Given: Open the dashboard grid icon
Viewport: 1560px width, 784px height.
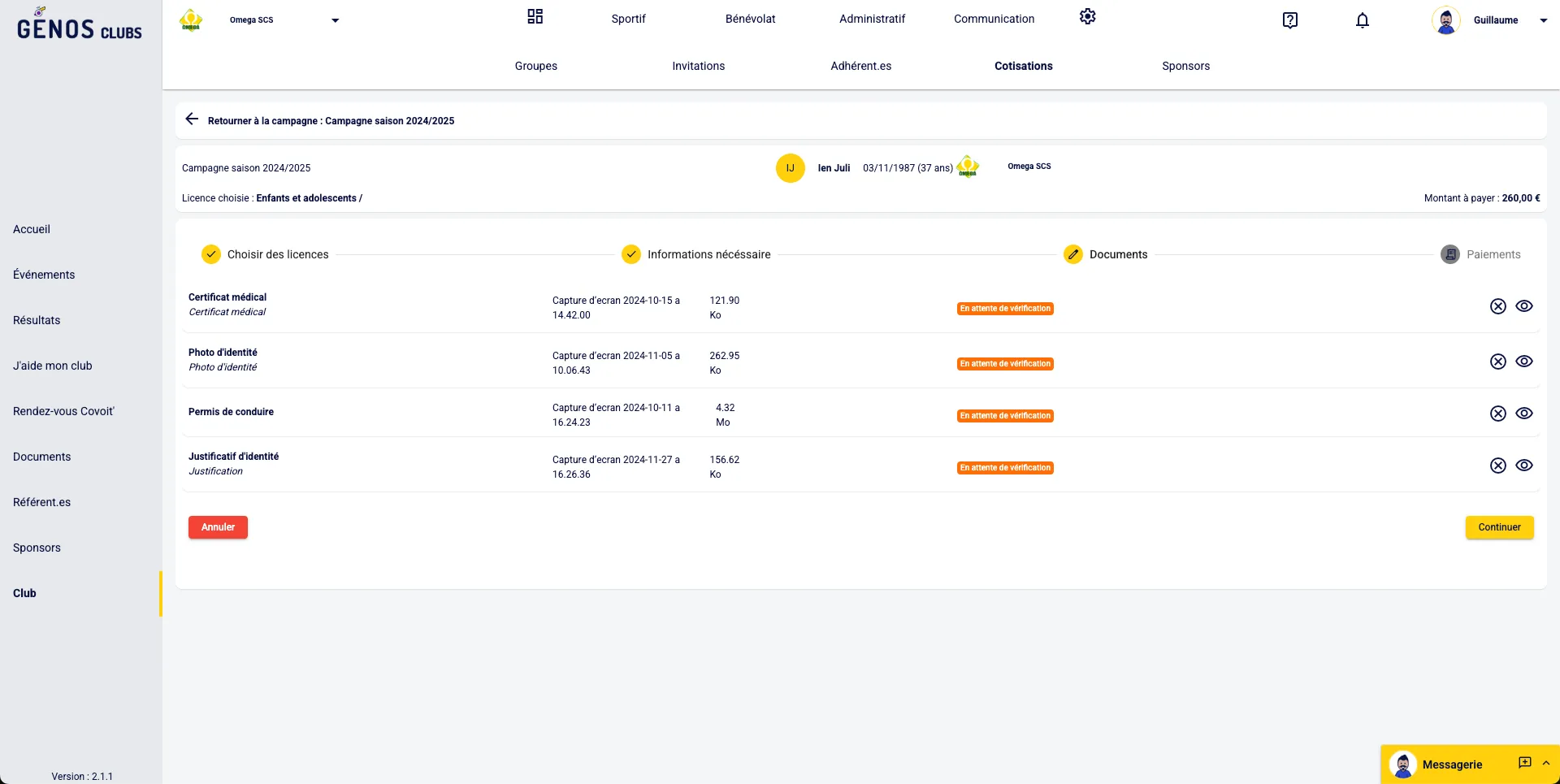Looking at the screenshot, I should click(535, 17).
